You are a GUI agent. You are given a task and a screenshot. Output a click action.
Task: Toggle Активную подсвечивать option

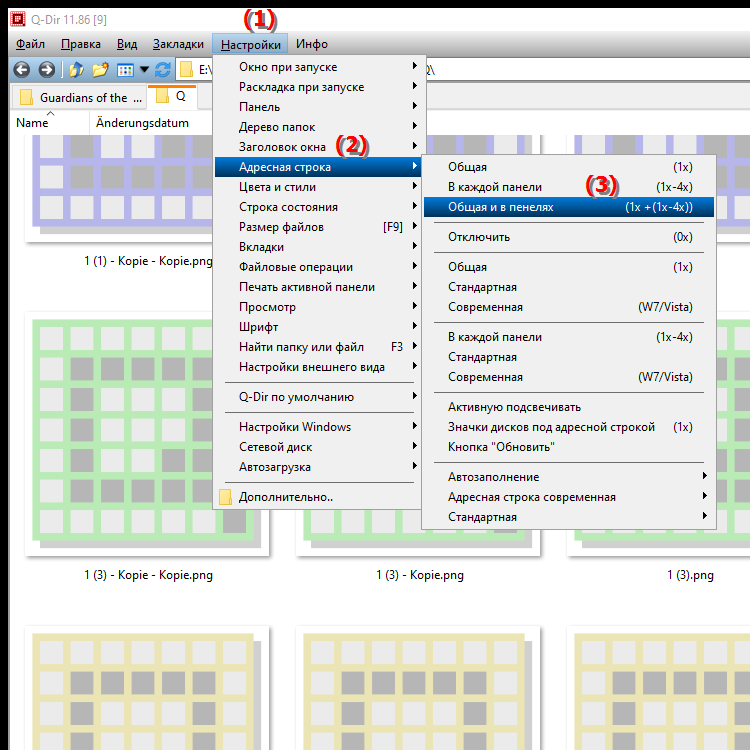tap(569, 408)
